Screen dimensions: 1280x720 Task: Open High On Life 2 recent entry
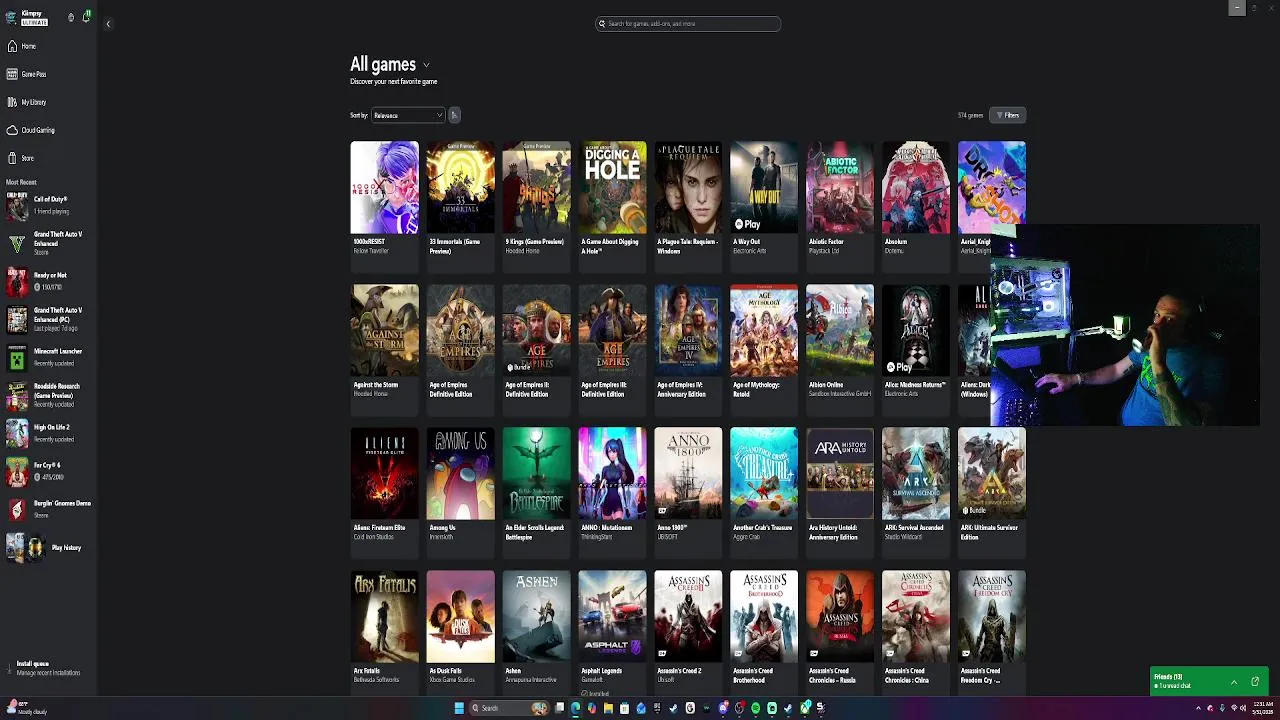48,433
